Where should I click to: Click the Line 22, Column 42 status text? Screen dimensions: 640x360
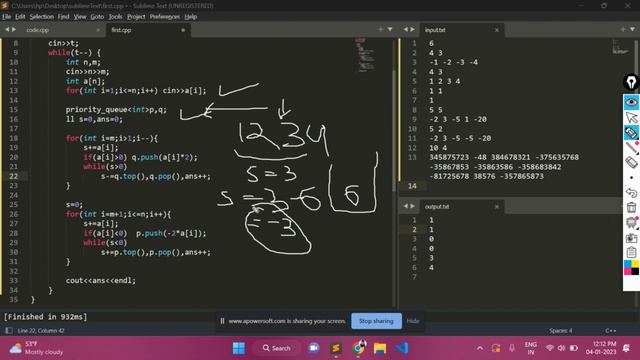(41, 331)
